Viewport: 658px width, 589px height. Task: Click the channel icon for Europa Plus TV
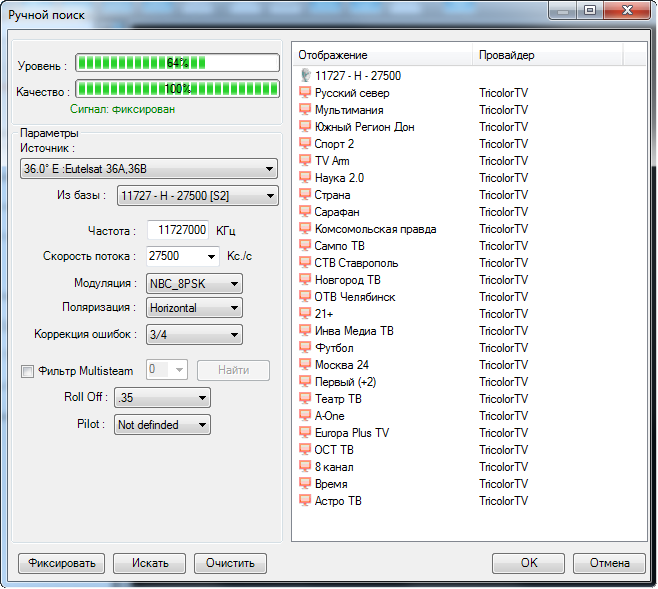coord(306,433)
